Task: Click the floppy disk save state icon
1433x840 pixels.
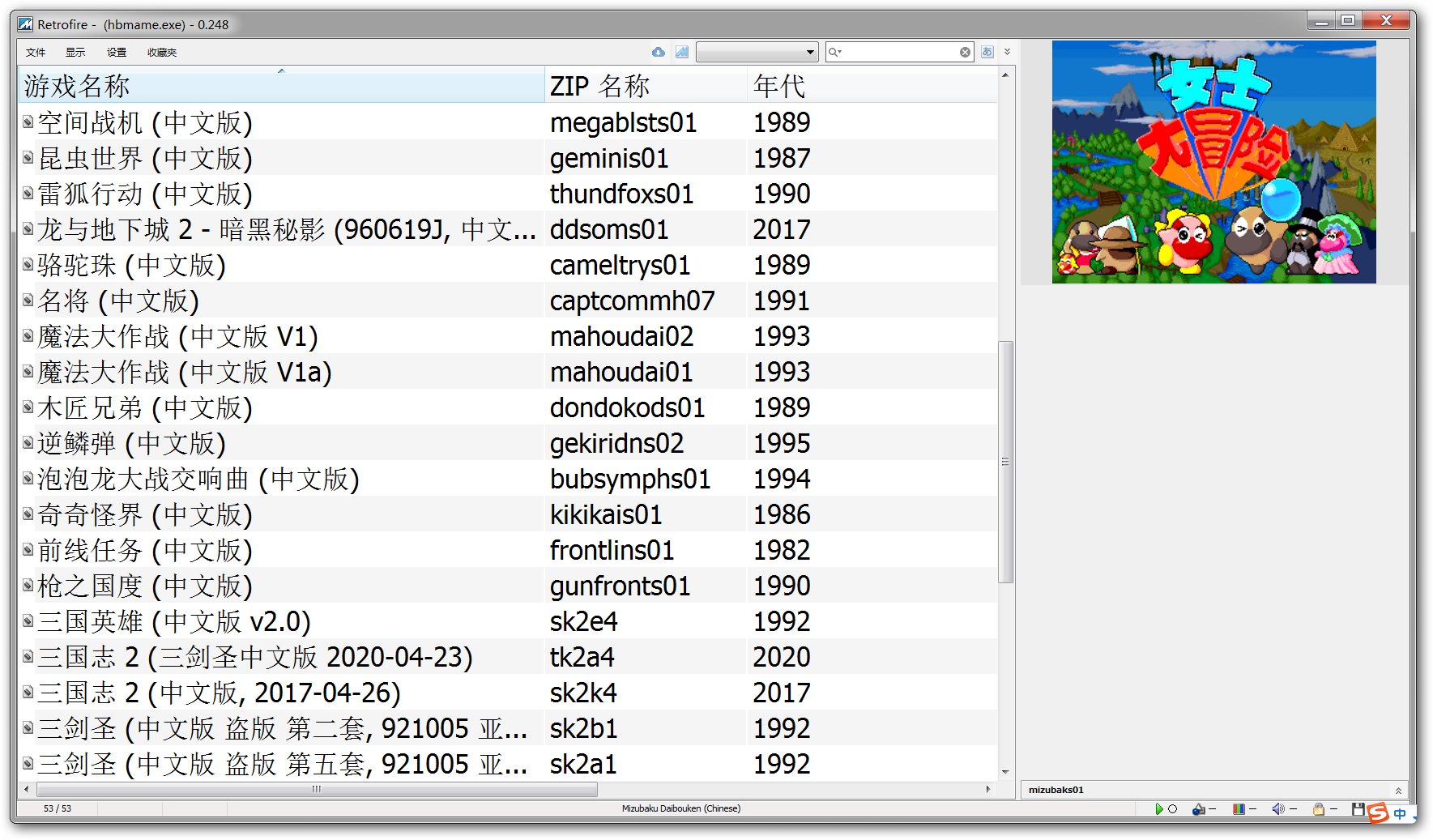Action: click(1358, 808)
